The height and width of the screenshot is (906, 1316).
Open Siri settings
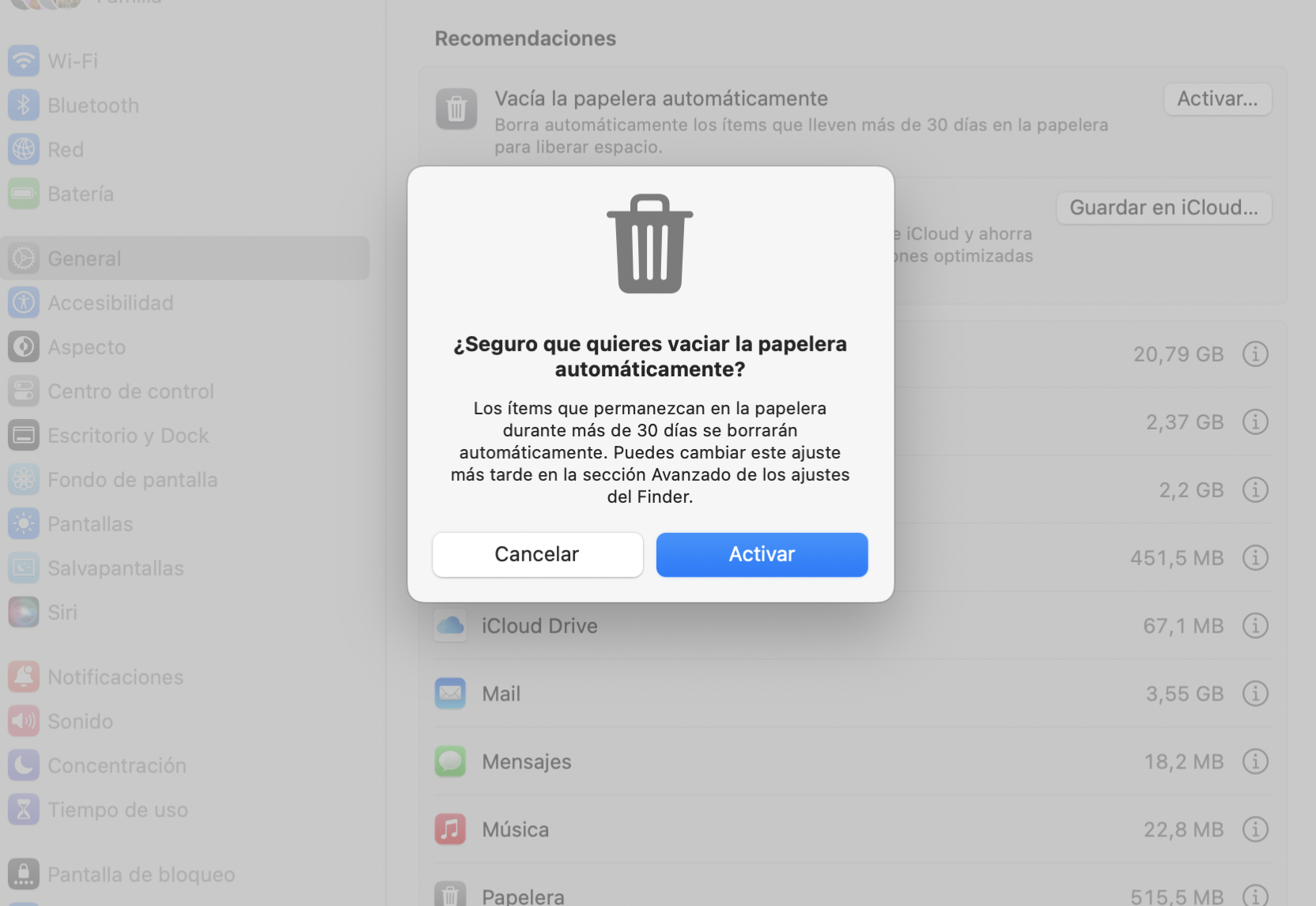pyautogui.click(x=62, y=612)
